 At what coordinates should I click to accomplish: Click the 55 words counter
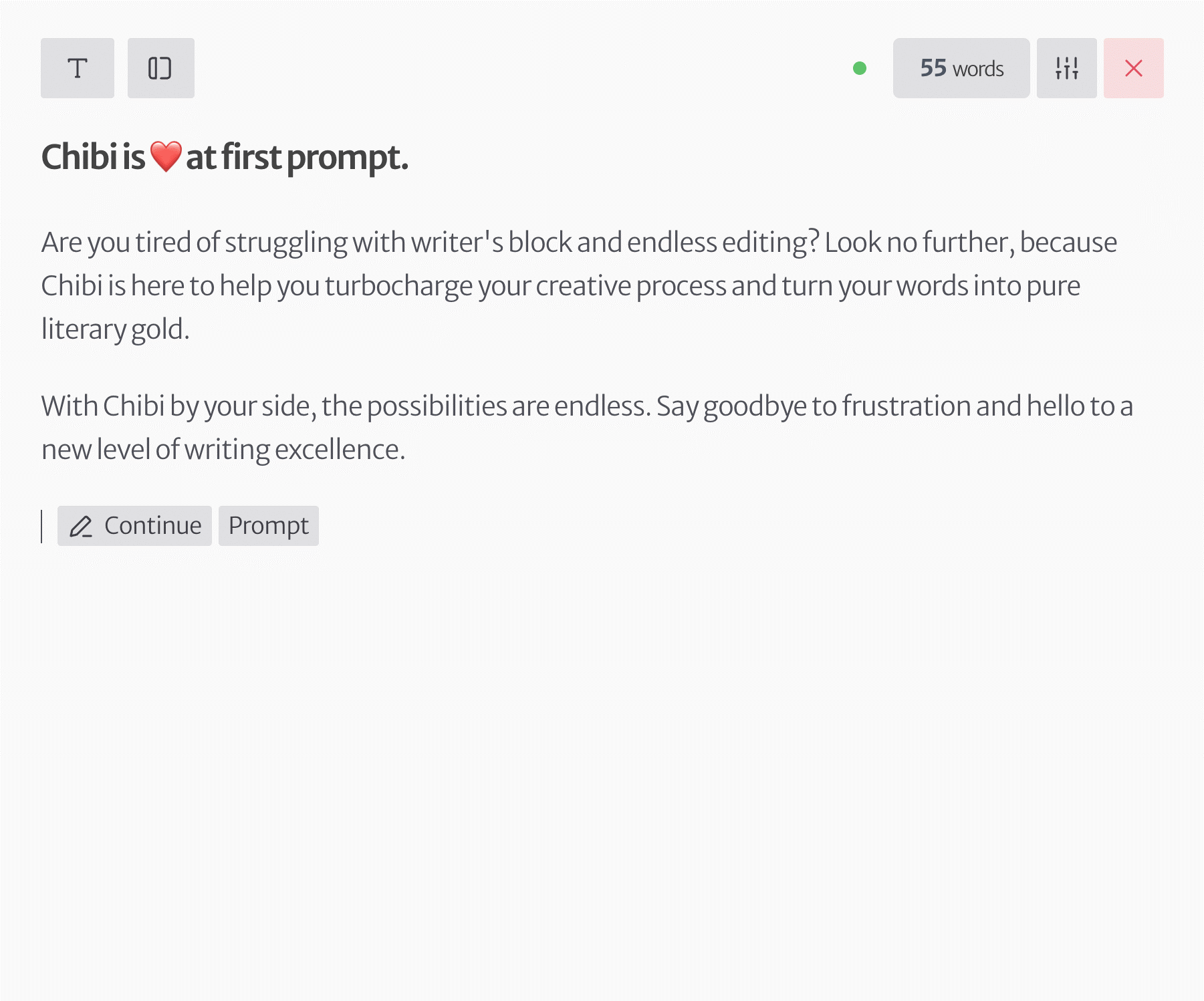pos(961,68)
